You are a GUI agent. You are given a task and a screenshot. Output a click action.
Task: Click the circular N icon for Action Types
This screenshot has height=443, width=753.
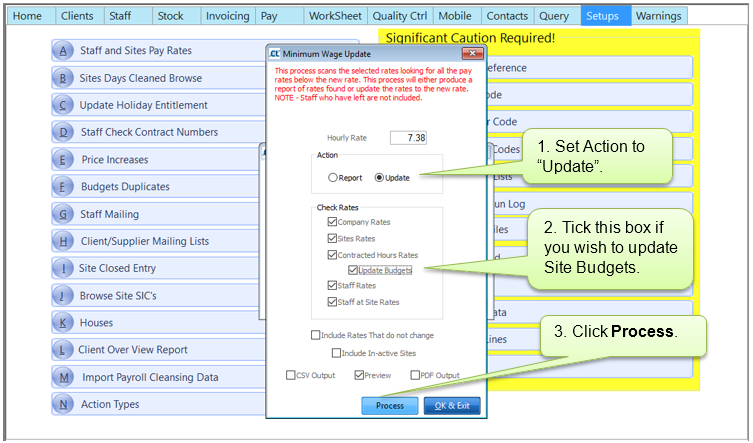pos(64,404)
